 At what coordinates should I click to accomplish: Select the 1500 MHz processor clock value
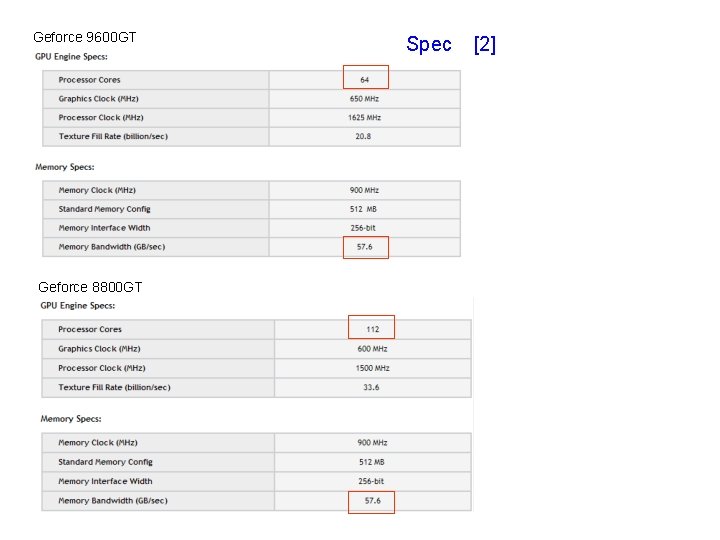372,368
